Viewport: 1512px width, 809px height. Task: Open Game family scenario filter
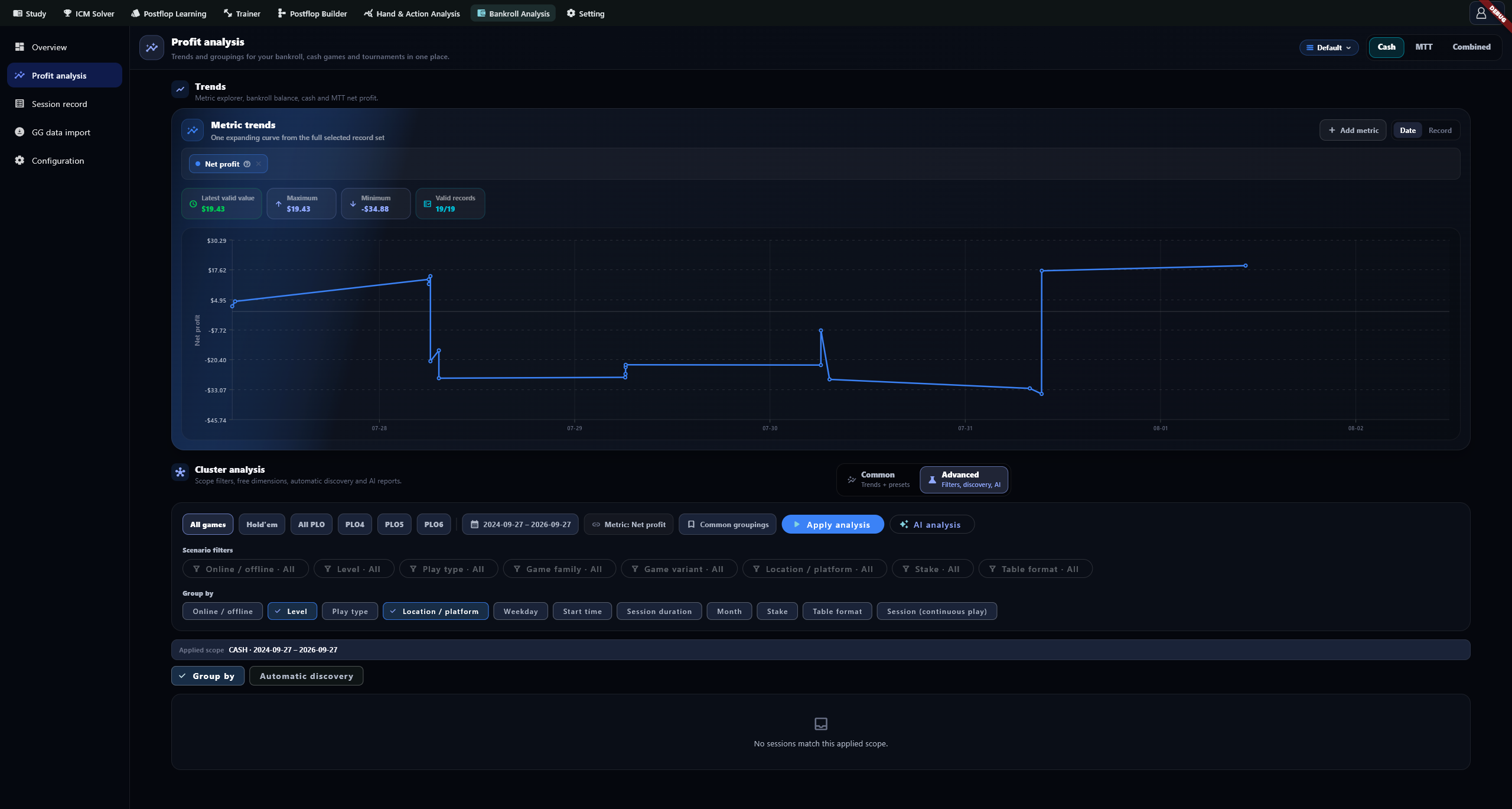(559, 569)
